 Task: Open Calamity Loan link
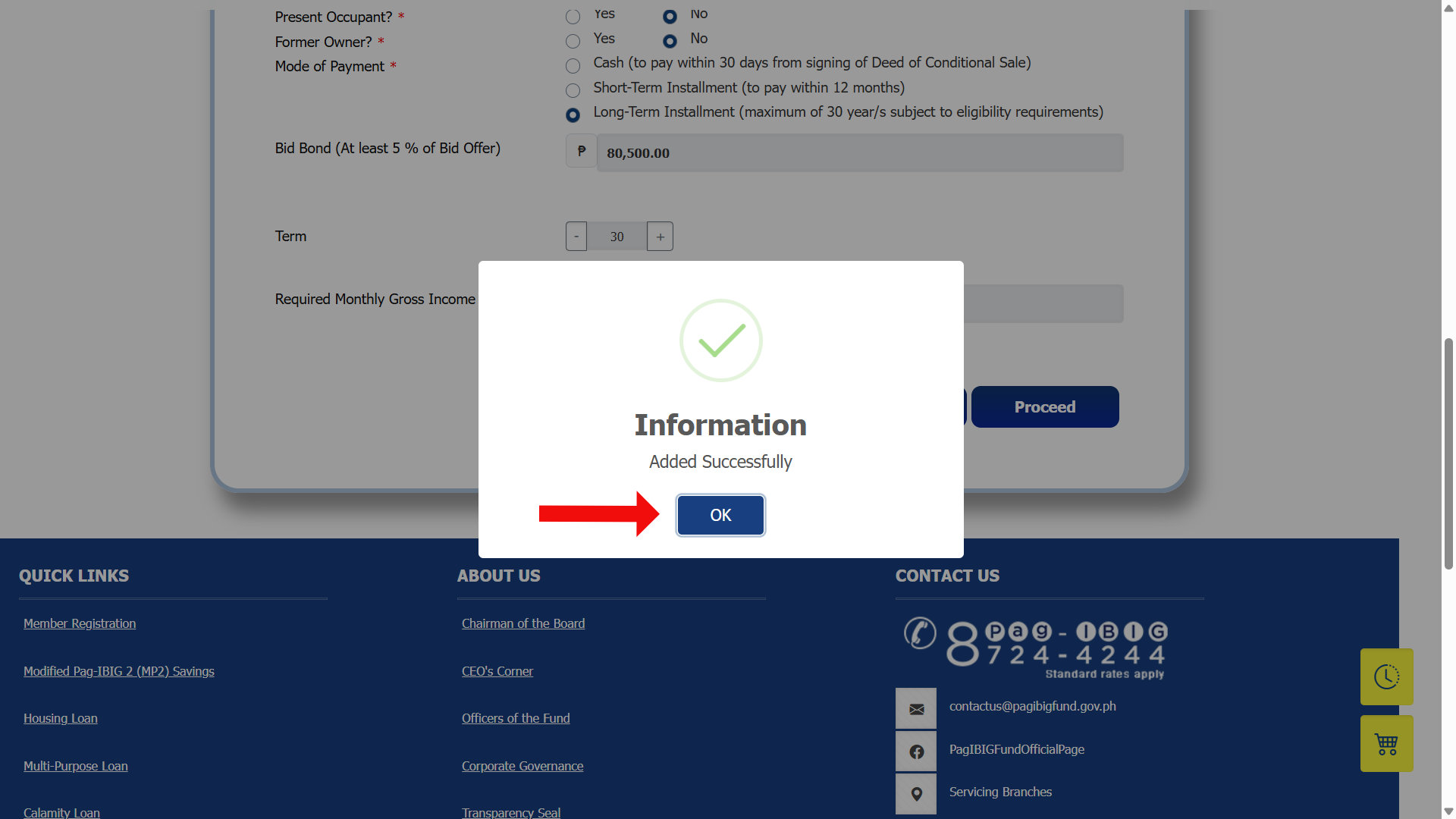click(x=61, y=812)
